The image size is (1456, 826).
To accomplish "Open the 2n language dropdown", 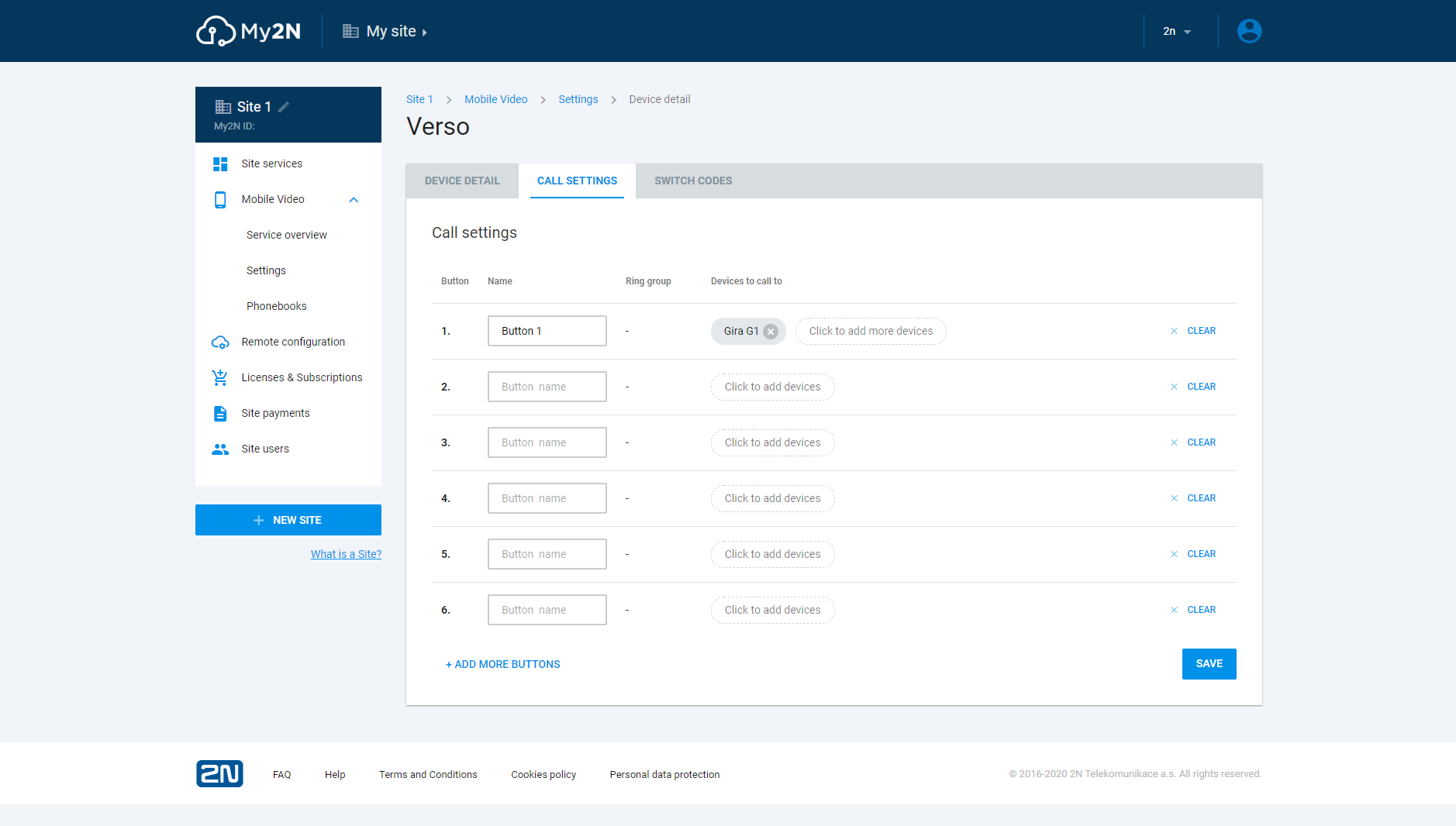I will [x=1176, y=32].
